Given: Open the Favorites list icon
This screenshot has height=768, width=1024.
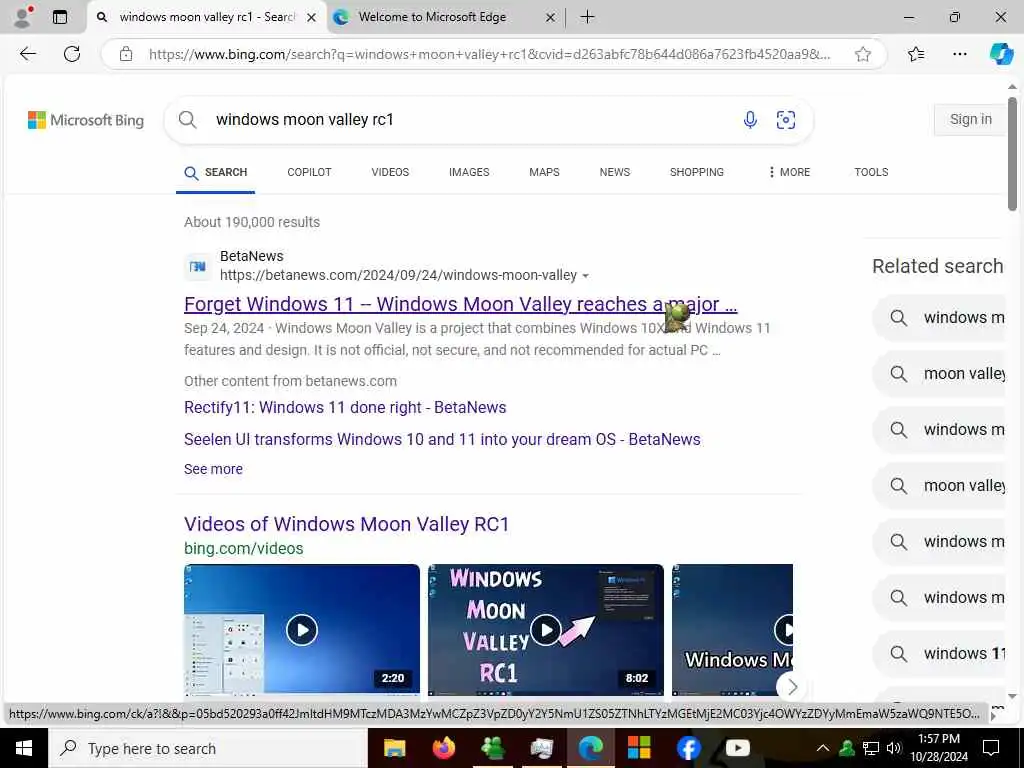Looking at the screenshot, I should click(x=916, y=54).
